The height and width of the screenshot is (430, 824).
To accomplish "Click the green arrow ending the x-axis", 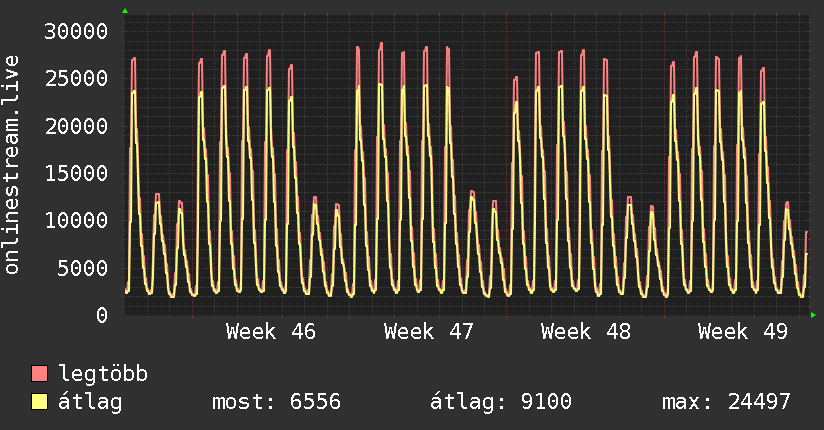I will pyautogui.click(x=814, y=315).
